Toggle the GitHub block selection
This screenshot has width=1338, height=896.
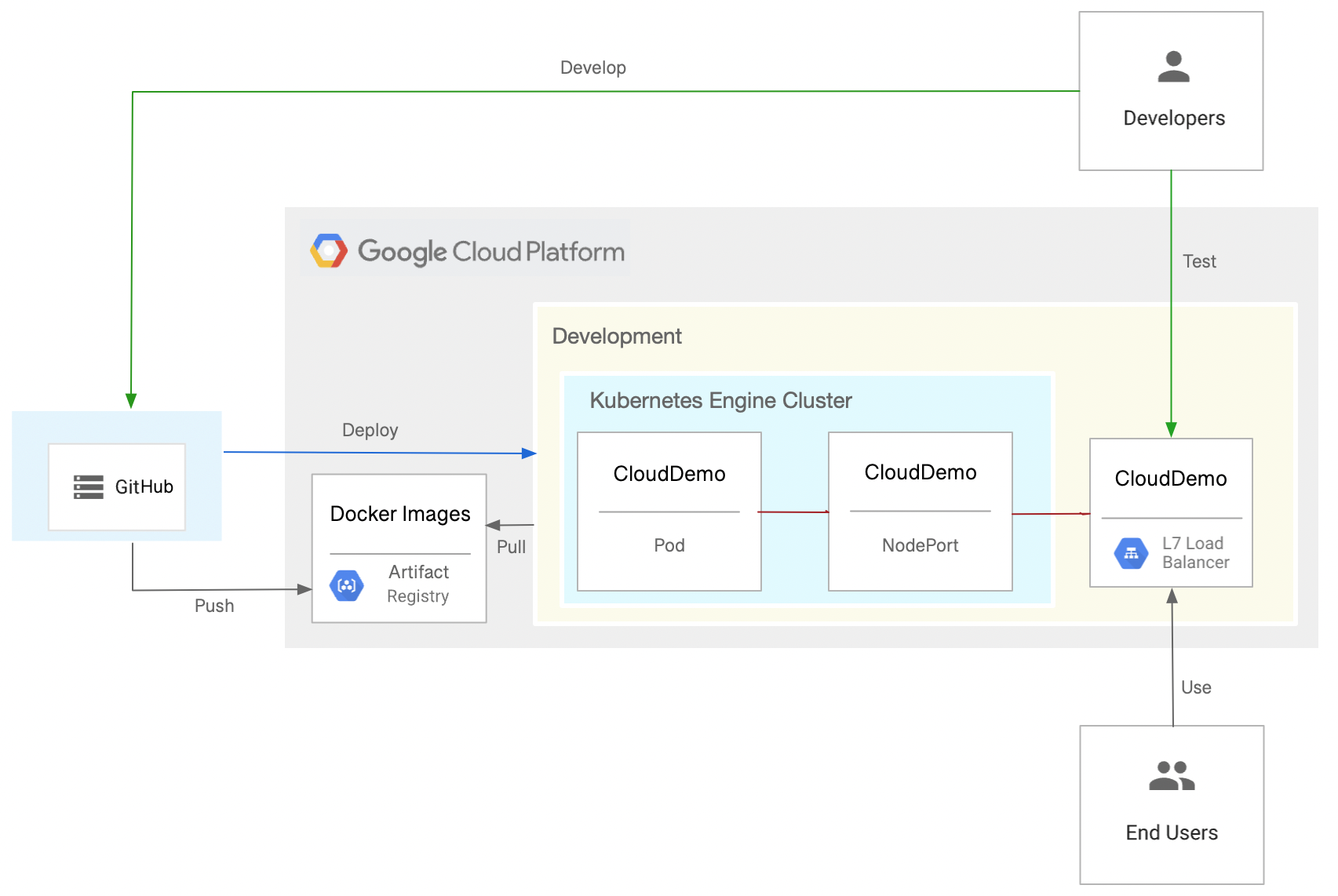[x=117, y=475]
